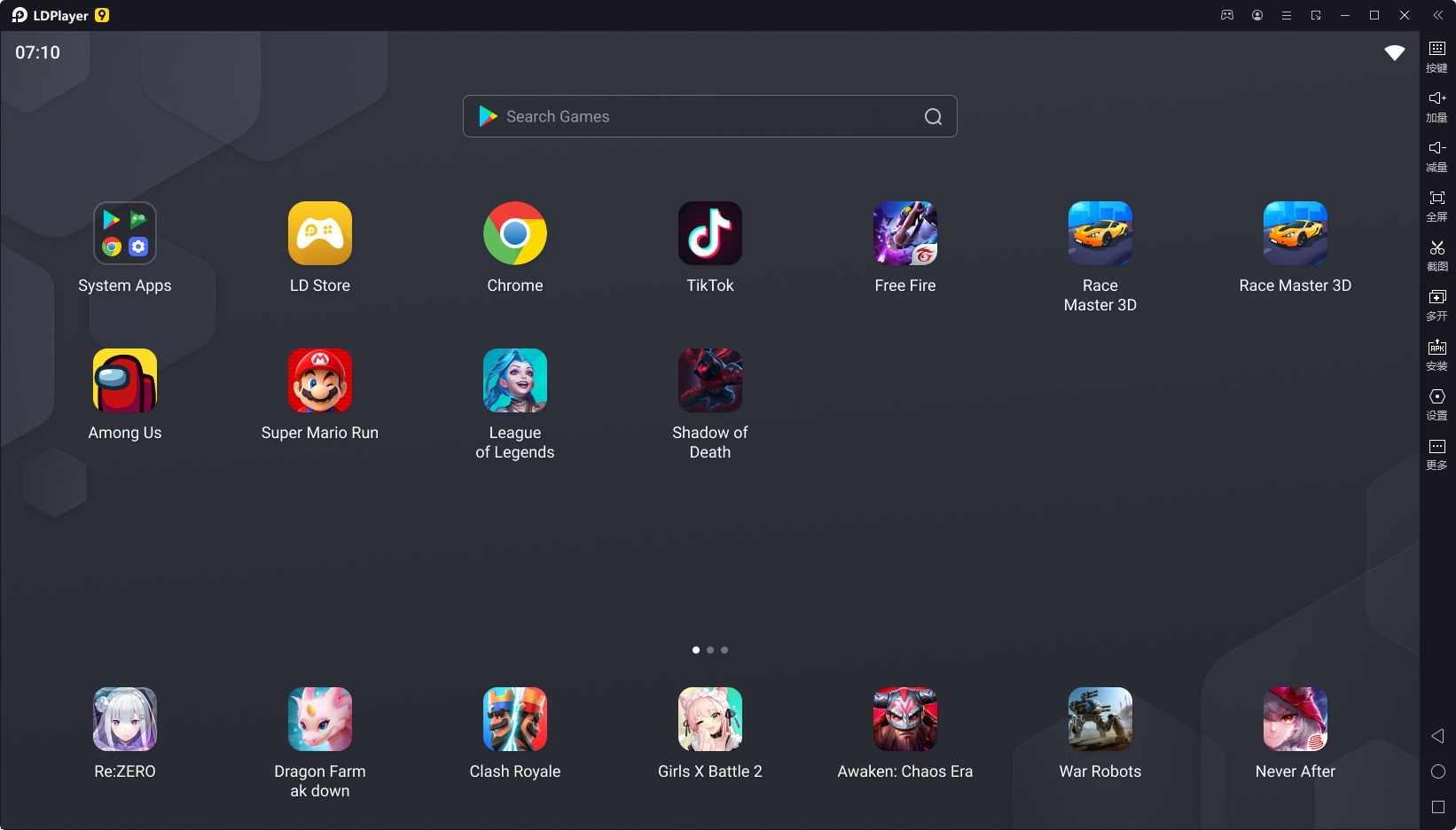Click the magnifier search icon

(x=933, y=116)
